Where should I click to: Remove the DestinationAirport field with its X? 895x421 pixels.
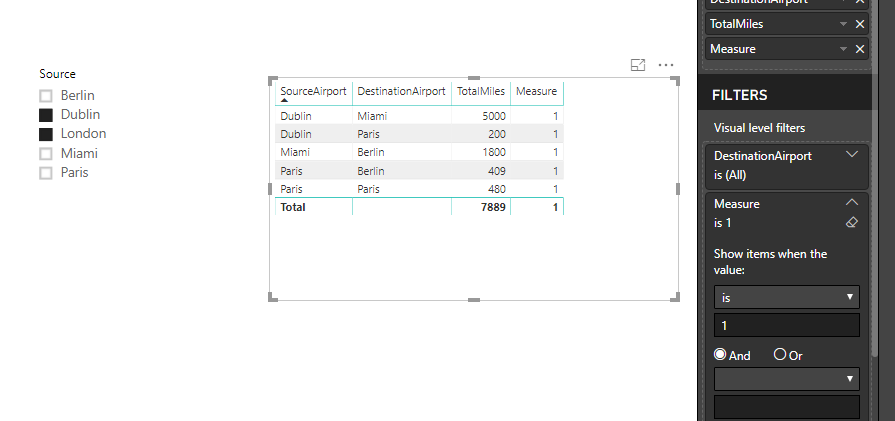pos(860,2)
